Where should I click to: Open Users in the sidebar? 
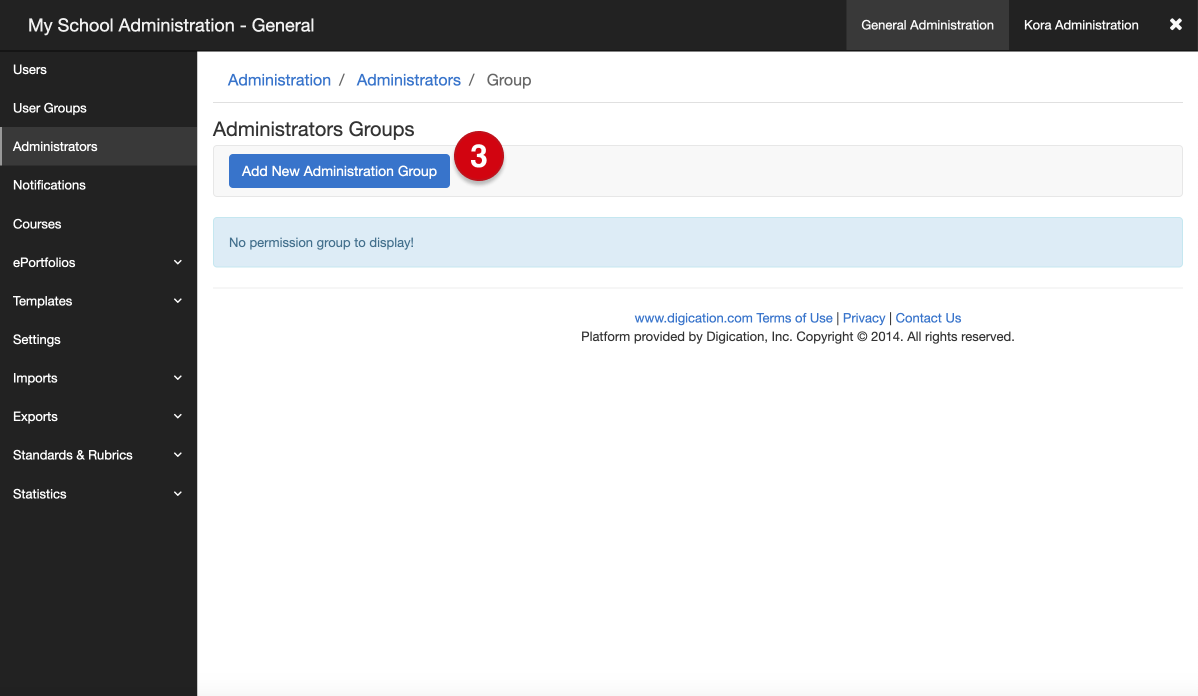pos(30,70)
